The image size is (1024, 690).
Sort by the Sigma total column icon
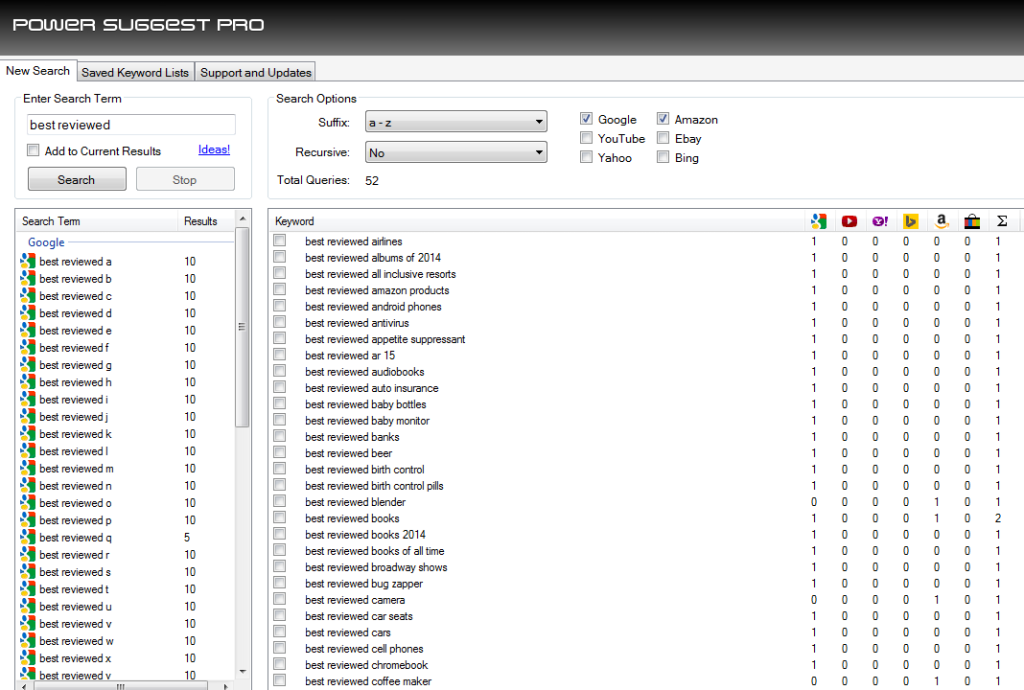click(x=1002, y=221)
